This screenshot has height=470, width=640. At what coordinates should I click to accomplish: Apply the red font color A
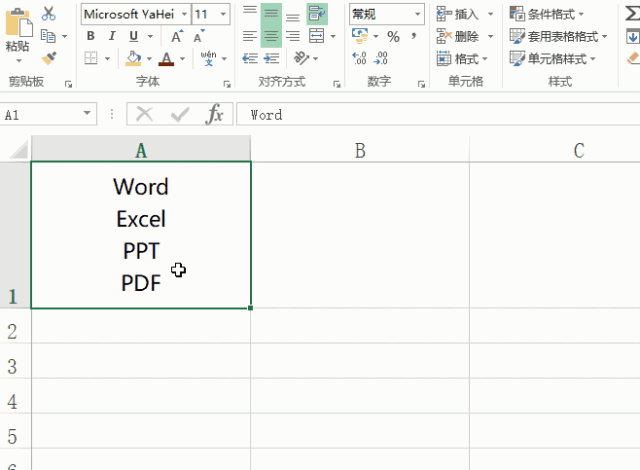click(166, 58)
